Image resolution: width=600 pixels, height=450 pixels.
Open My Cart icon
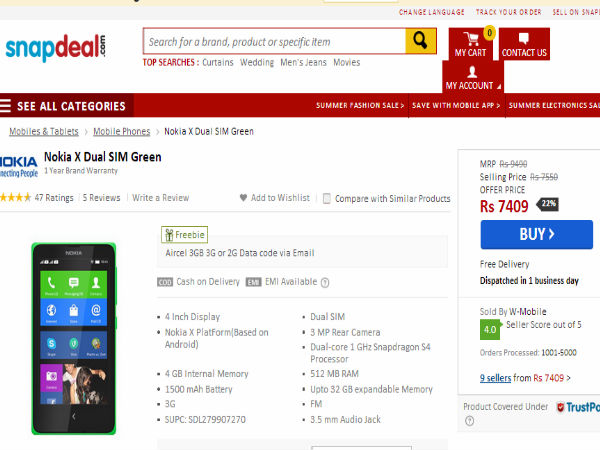tap(471, 39)
